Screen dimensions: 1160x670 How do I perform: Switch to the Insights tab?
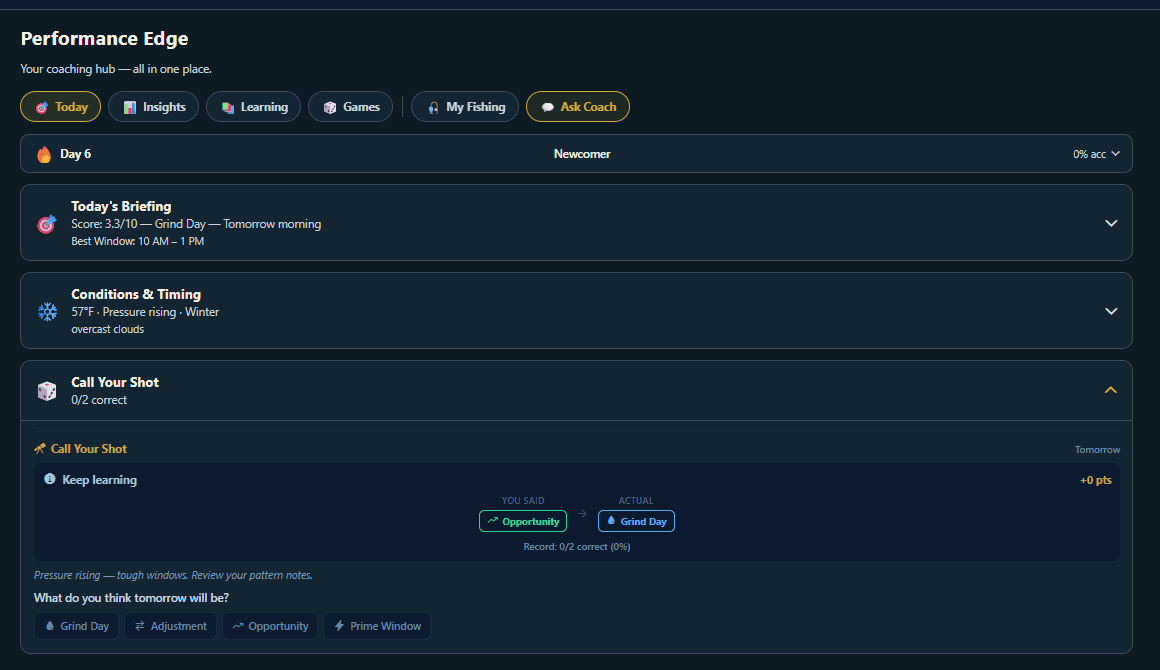coord(154,107)
